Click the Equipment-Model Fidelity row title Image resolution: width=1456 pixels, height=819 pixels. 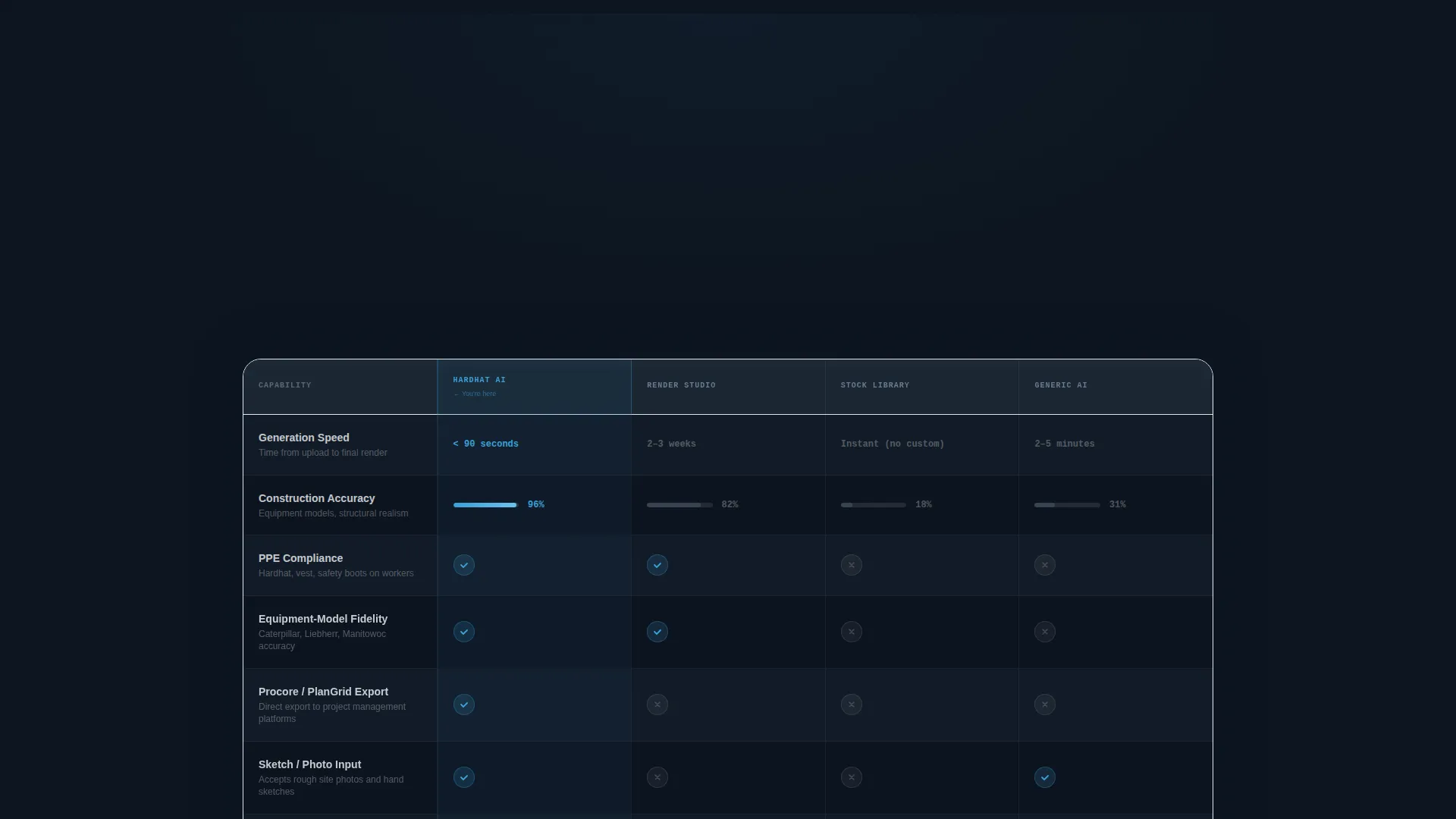coord(322,619)
